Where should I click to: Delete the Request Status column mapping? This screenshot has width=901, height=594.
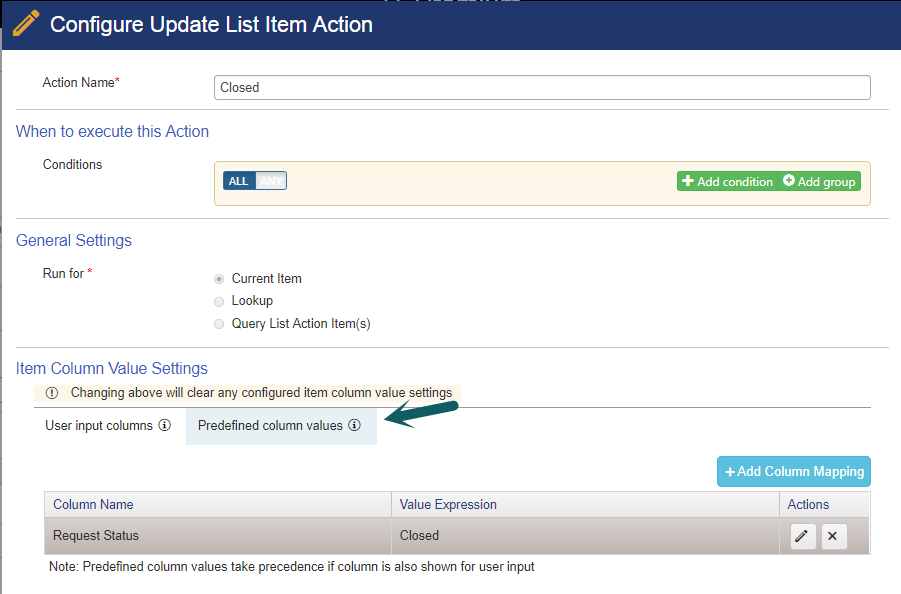click(x=834, y=537)
